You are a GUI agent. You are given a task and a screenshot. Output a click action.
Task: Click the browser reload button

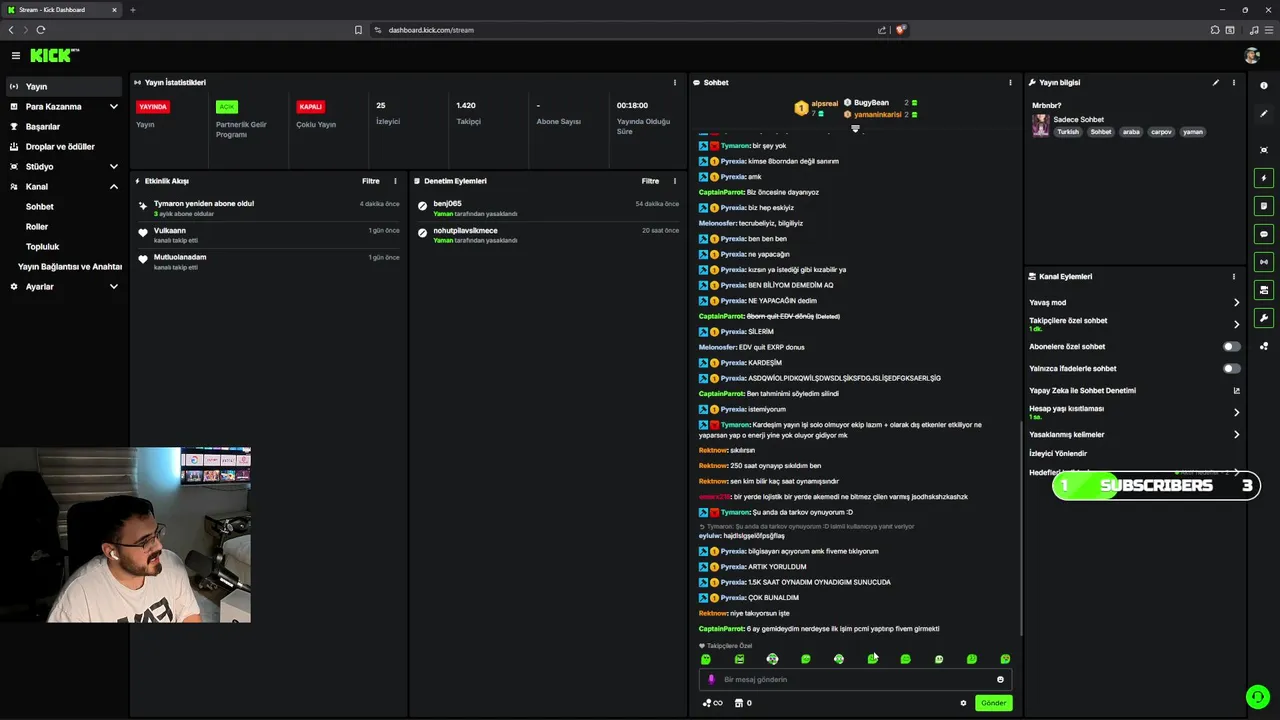[x=40, y=30]
